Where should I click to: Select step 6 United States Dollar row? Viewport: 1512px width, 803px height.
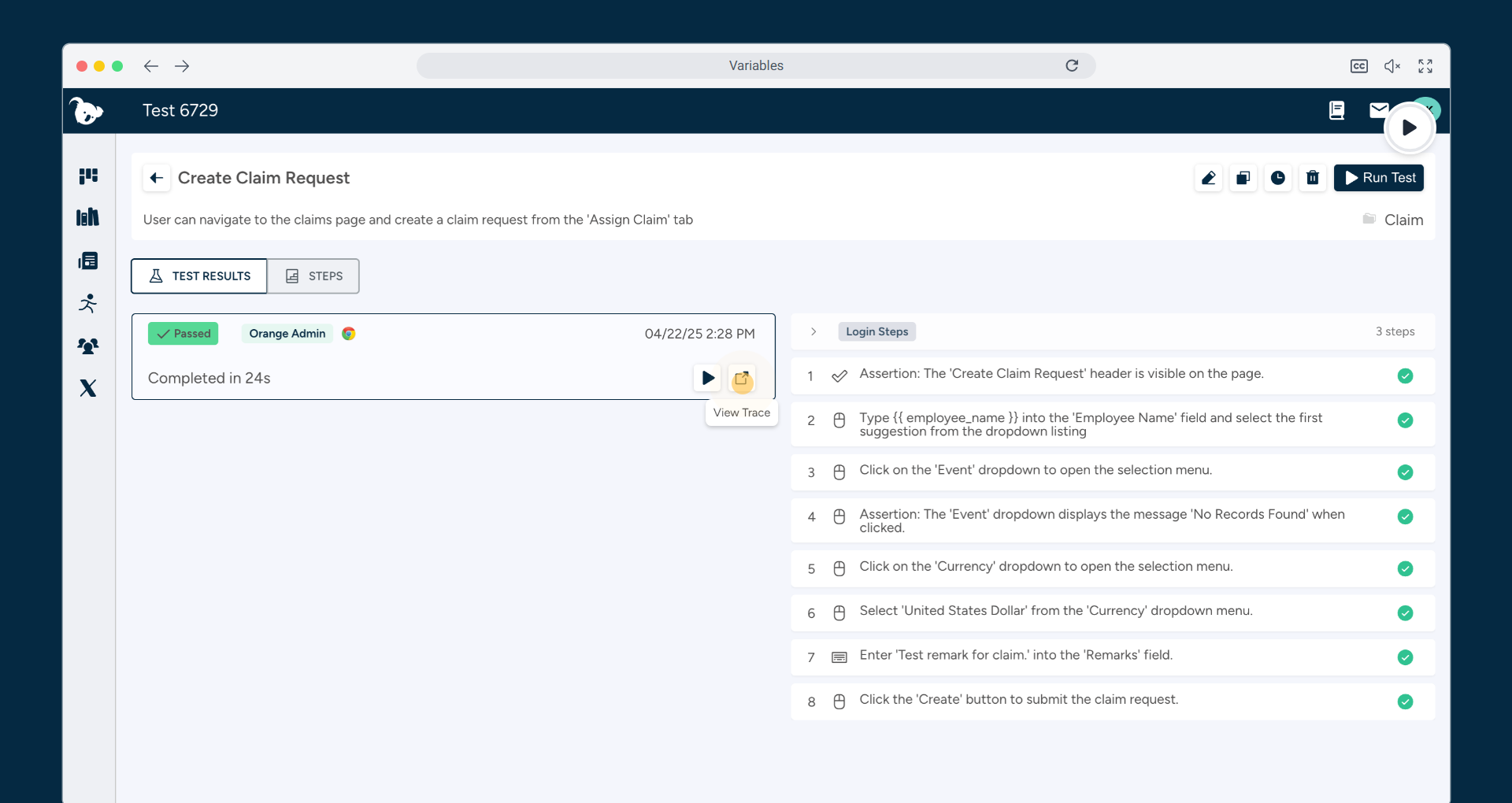[1055, 612]
